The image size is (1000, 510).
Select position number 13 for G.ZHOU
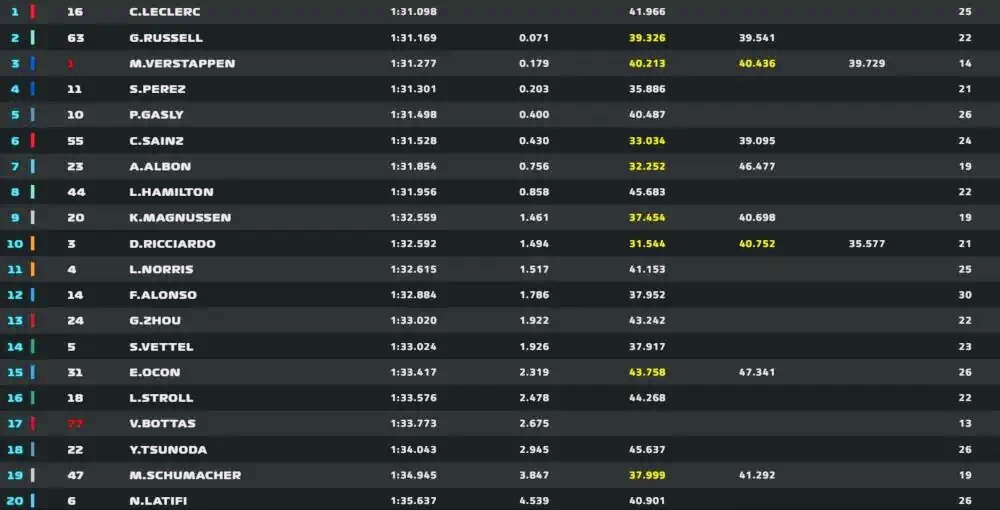15,321
